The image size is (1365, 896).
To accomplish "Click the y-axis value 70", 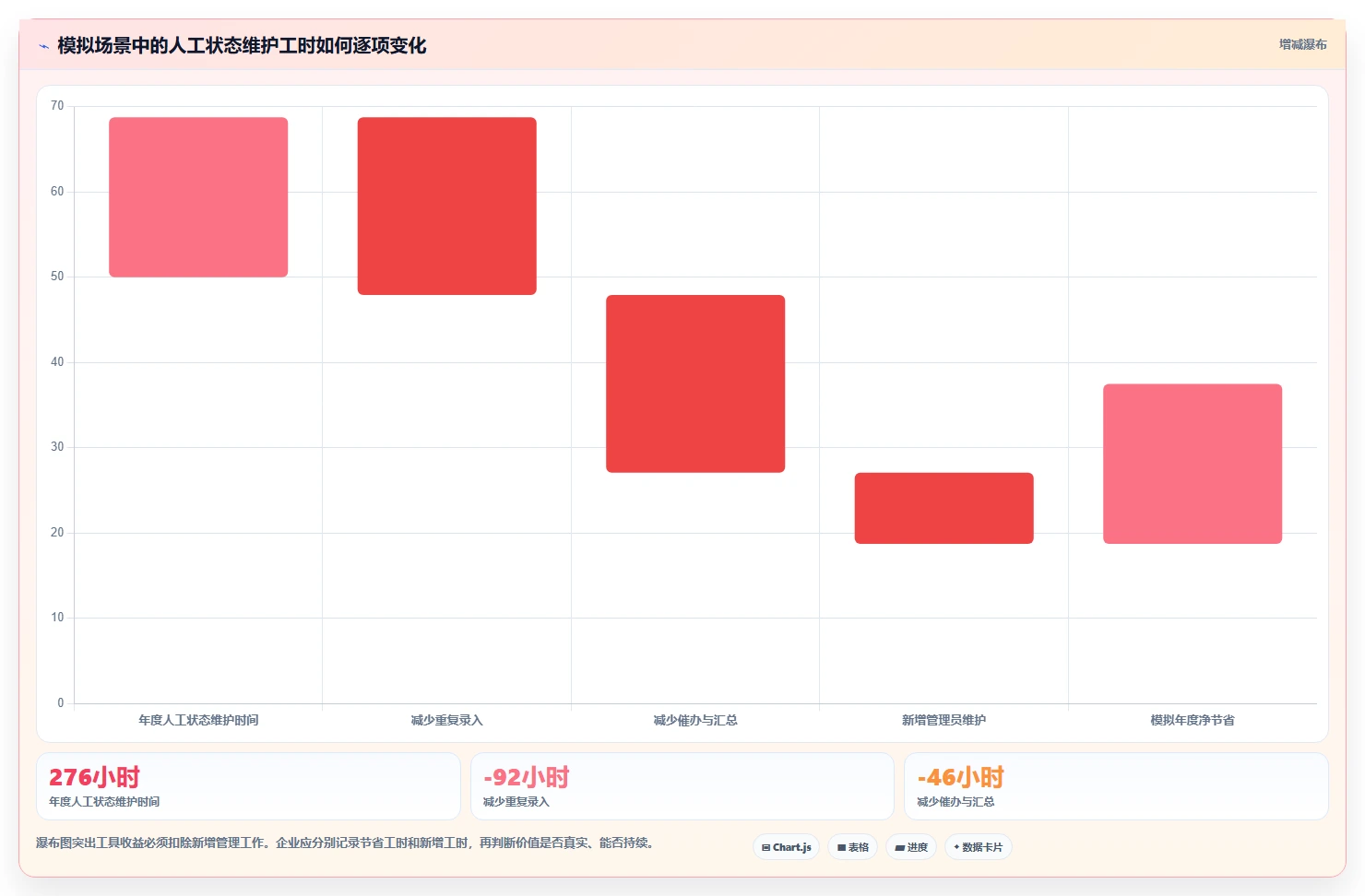I will tap(57, 106).
